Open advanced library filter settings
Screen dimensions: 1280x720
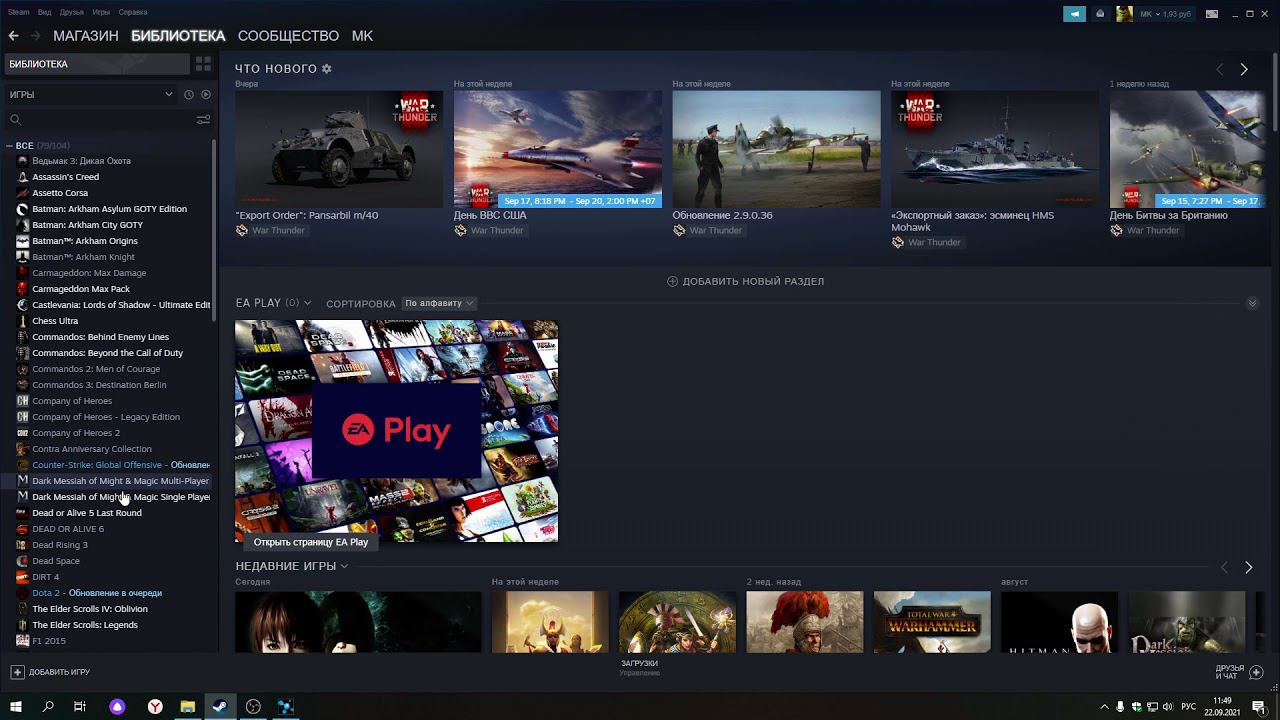pos(203,120)
